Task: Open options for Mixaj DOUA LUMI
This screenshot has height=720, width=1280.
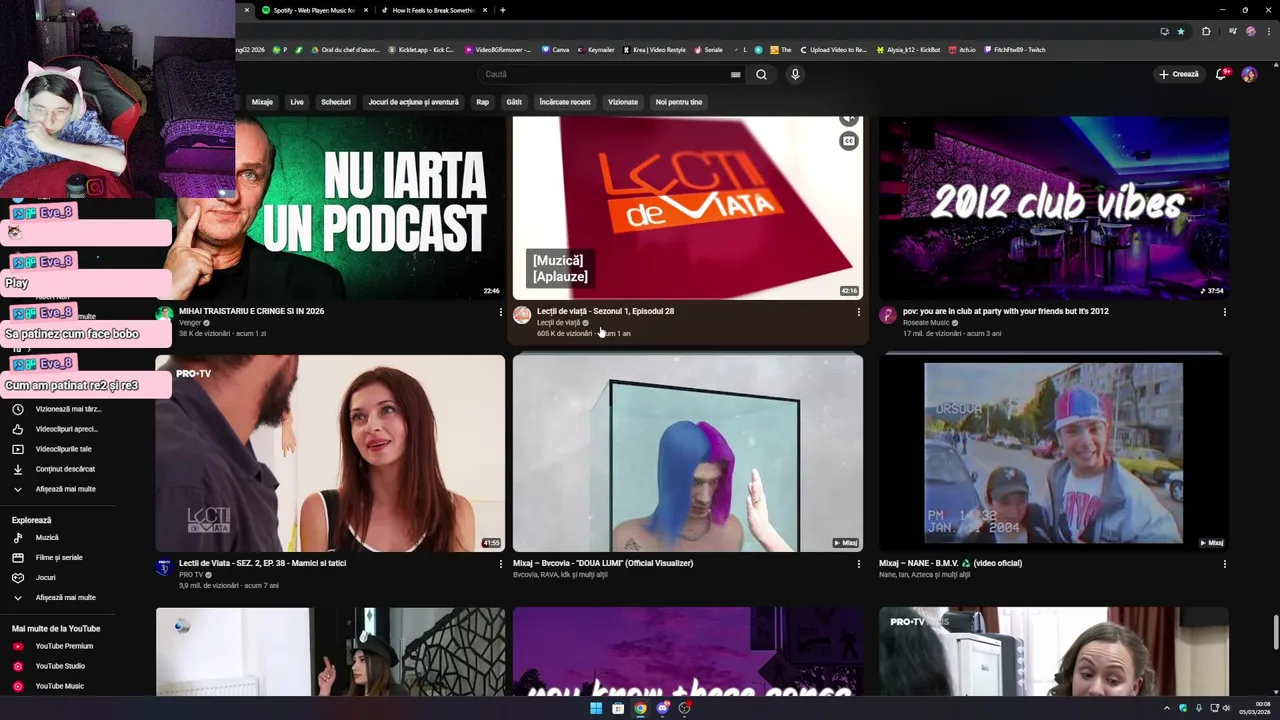Action: coord(858,564)
